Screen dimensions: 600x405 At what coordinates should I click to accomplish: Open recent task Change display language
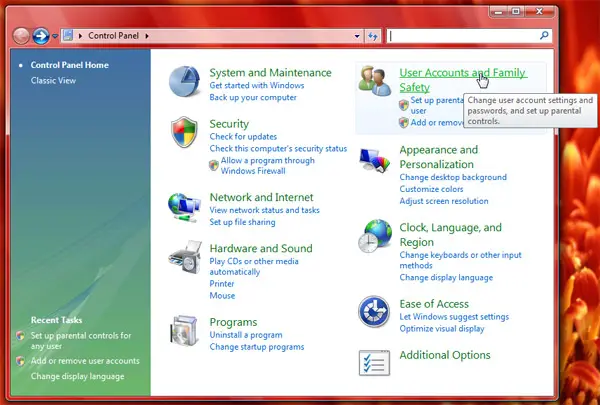coord(77,376)
